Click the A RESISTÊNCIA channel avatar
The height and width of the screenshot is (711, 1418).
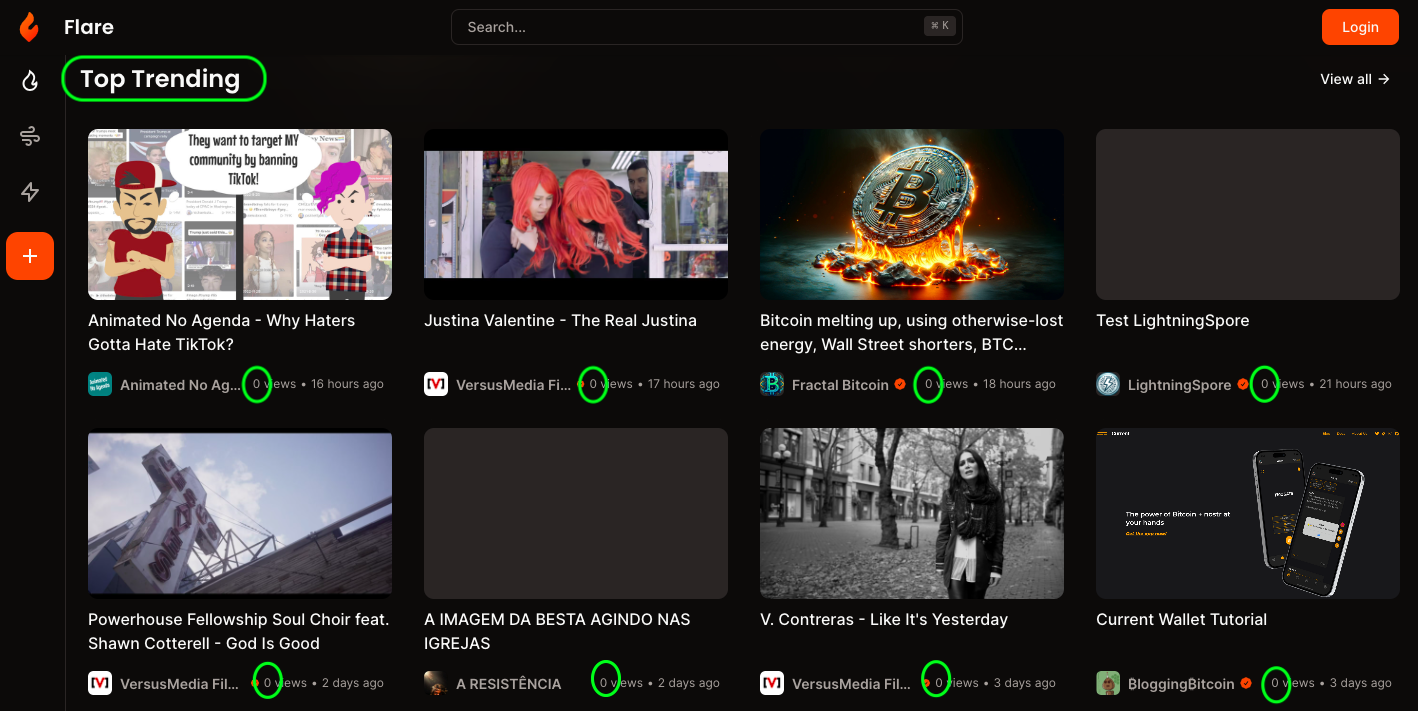[436, 683]
